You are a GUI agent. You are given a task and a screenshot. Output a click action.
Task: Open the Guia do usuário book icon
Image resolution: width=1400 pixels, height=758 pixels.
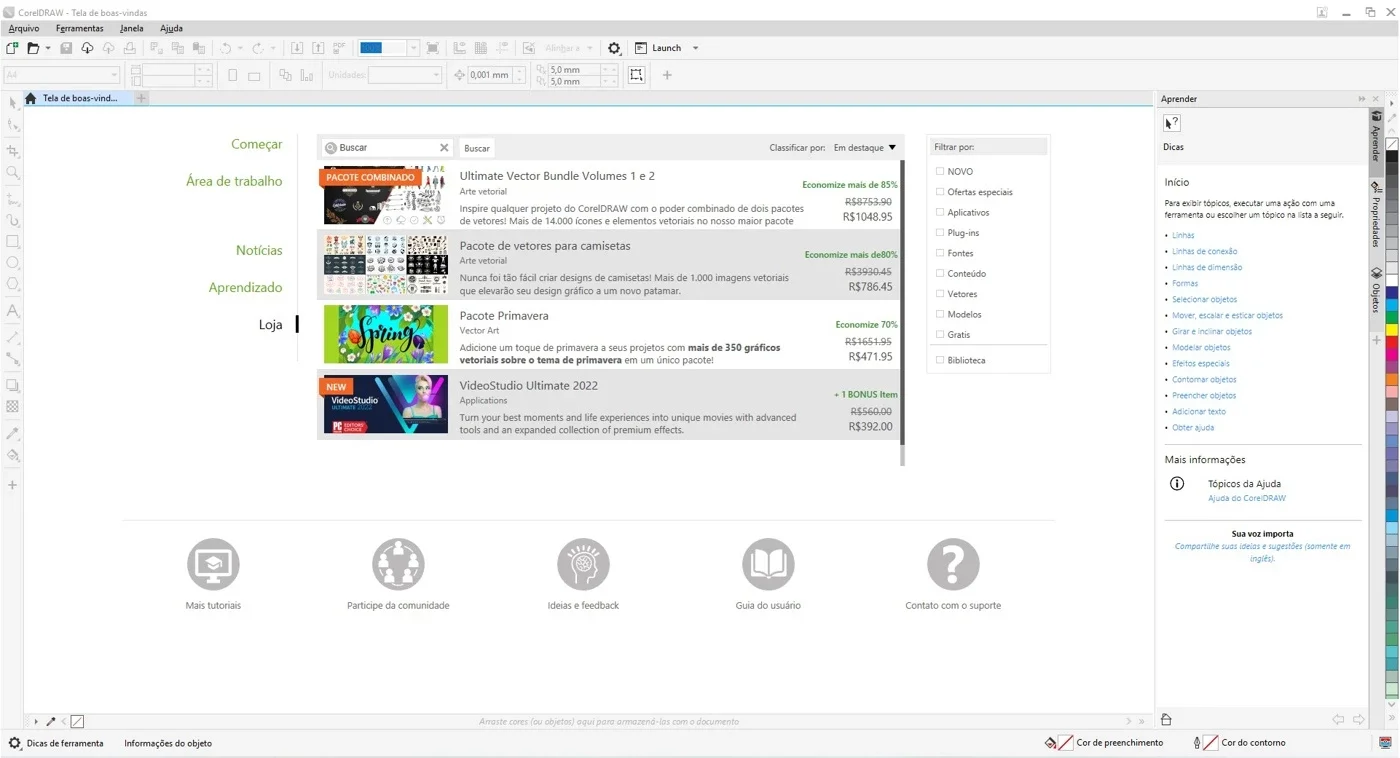tap(768, 564)
